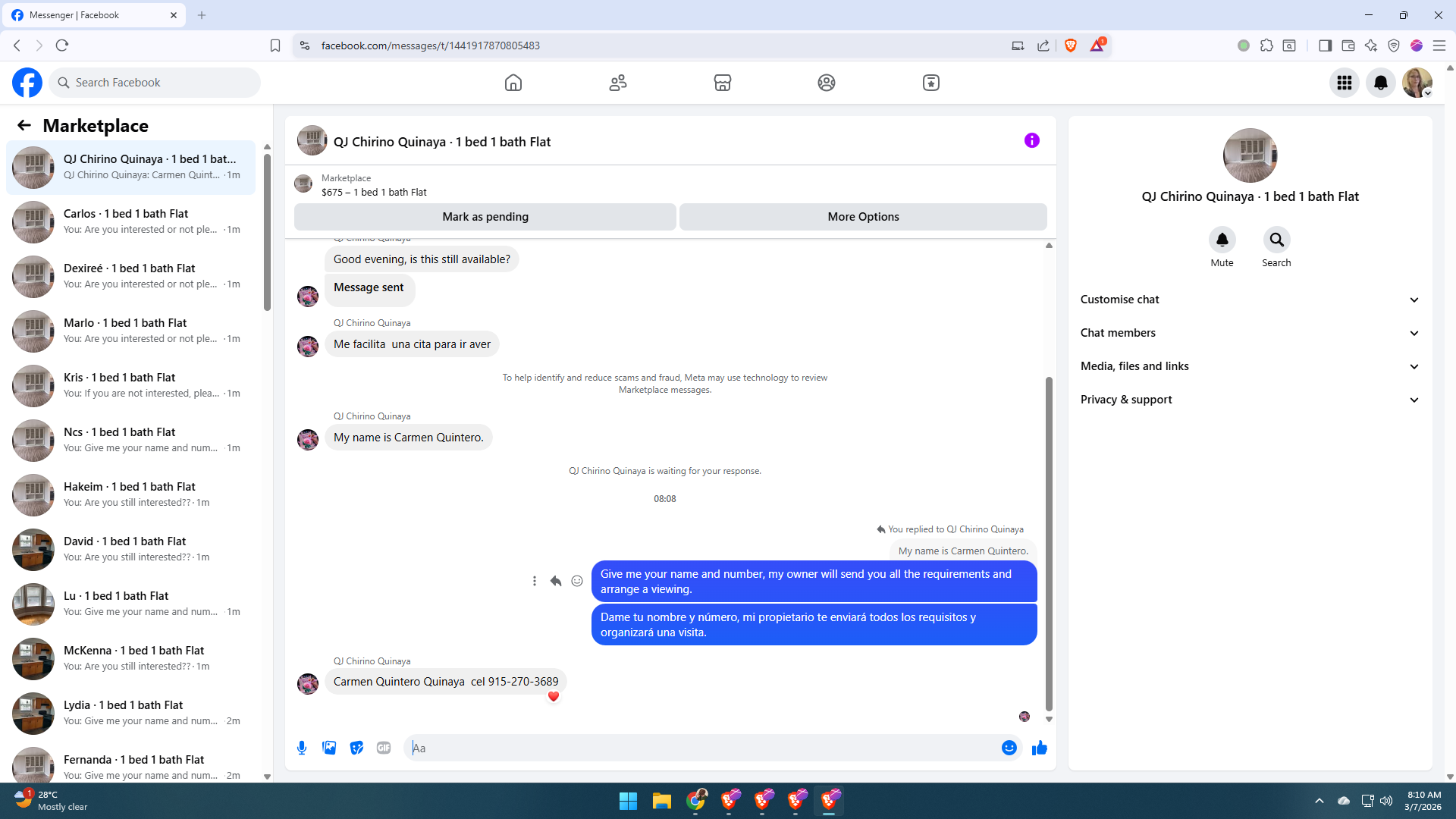Screen dimensions: 1456x819
Task: Search in conversation using magnifier icon
Action: pyautogui.click(x=1277, y=240)
